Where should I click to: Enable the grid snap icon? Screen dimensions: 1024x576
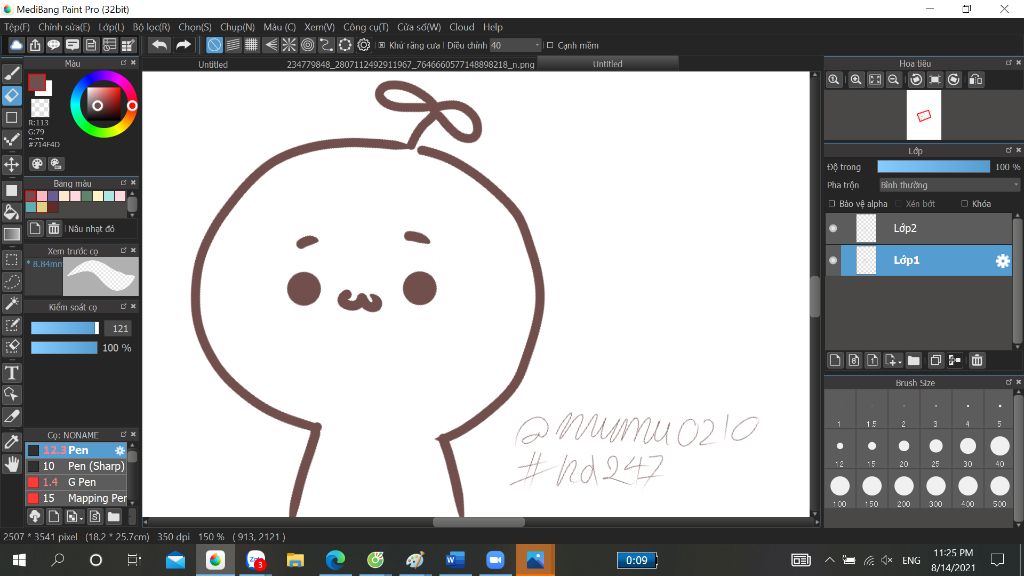[251, 45]
